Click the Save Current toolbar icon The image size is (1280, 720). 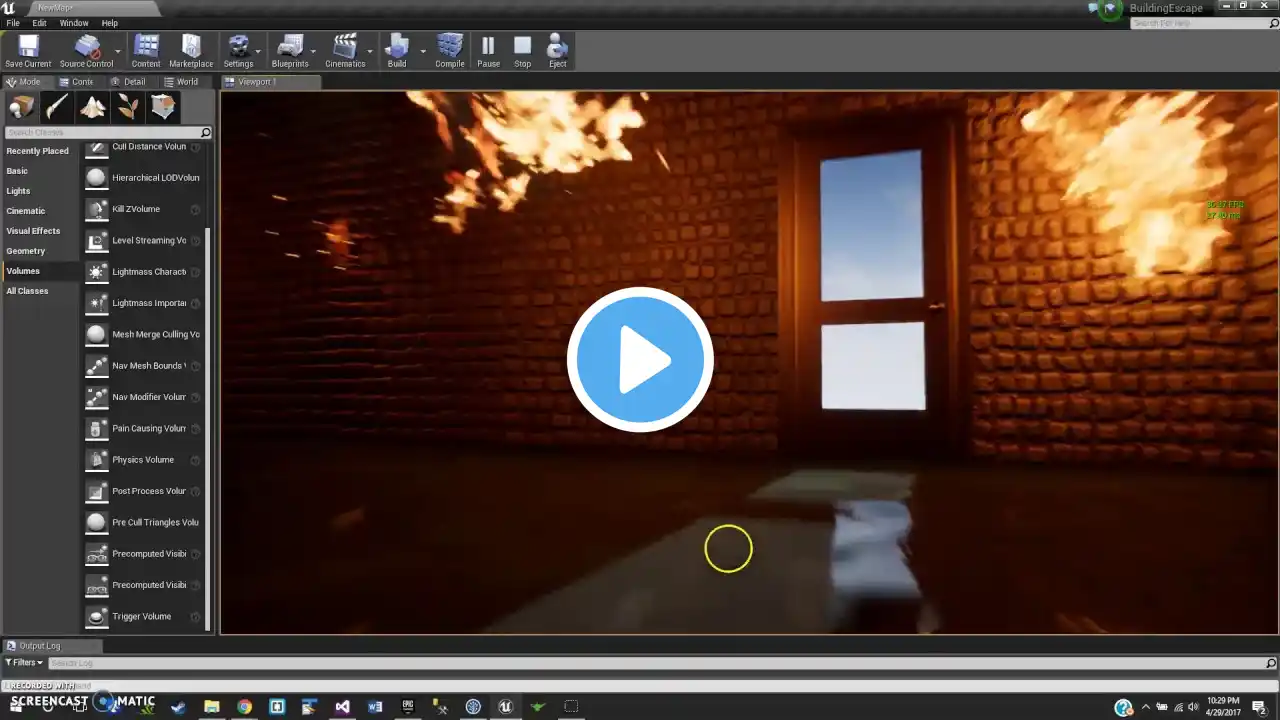click(x=28, y=50)
